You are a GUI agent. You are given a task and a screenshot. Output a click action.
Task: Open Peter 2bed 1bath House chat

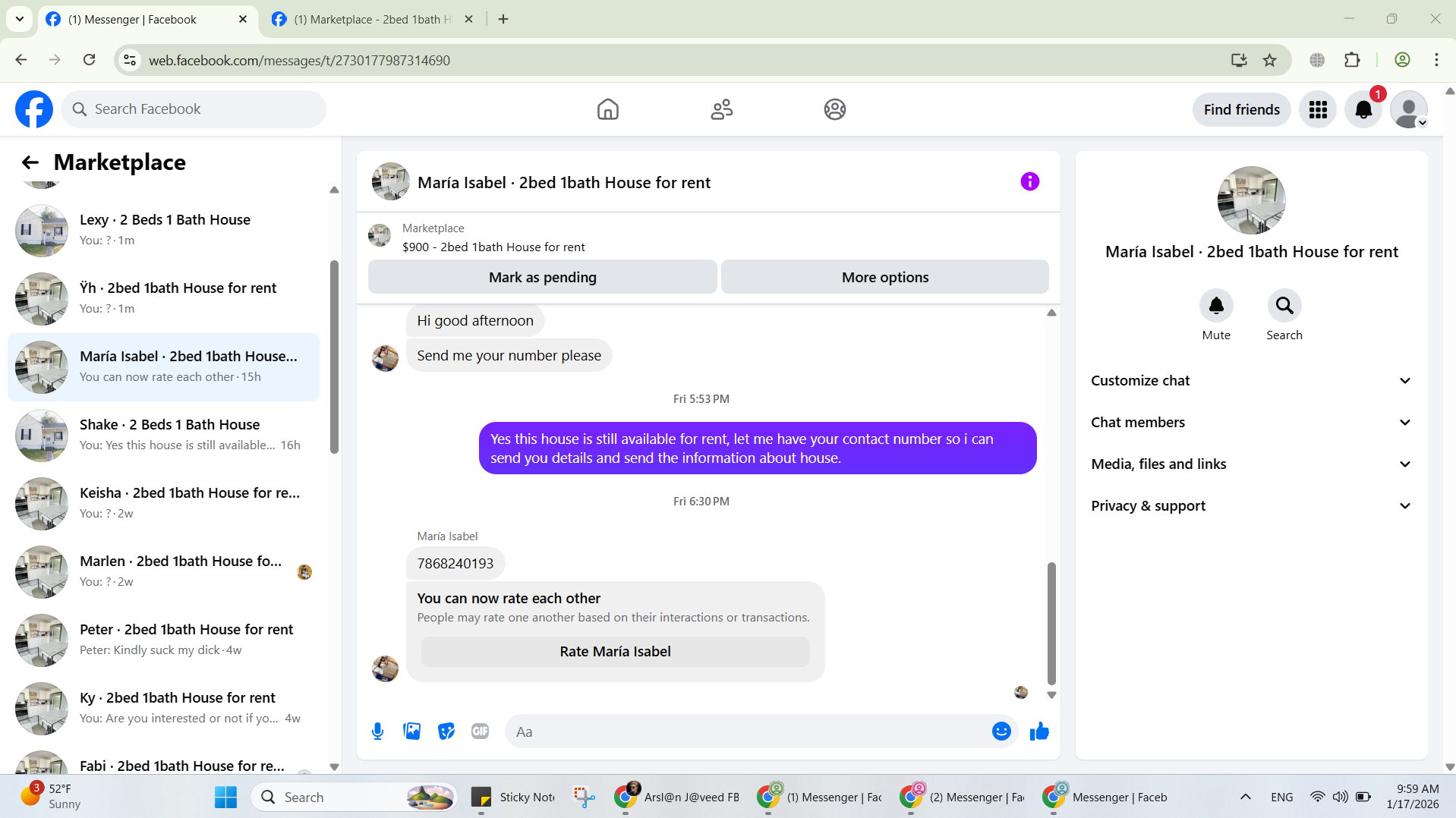(x=163, y=640)
